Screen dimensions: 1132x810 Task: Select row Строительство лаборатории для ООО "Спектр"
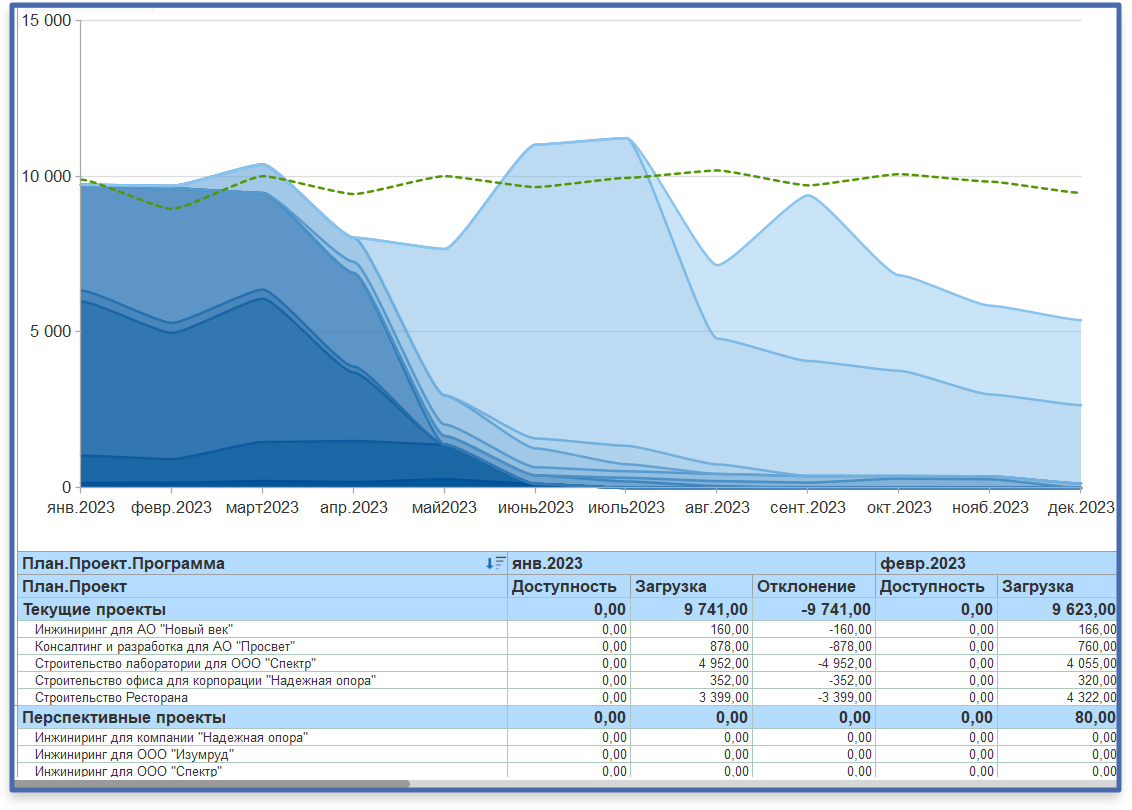pos(567,663)
